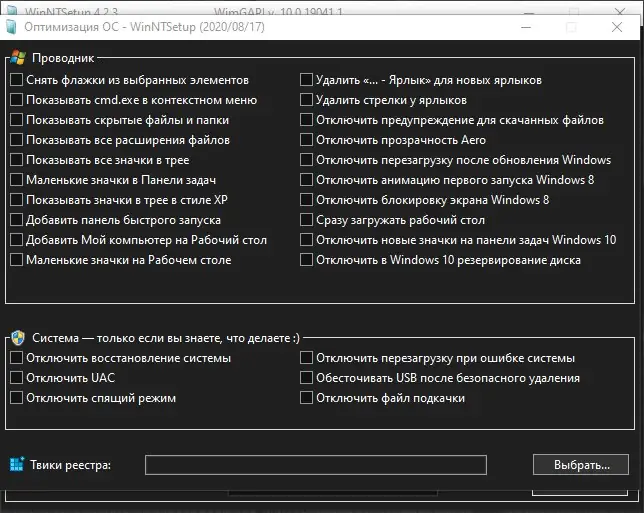
Task: Toggle the Отключить UAC checkbox
Action: (16, 378)
